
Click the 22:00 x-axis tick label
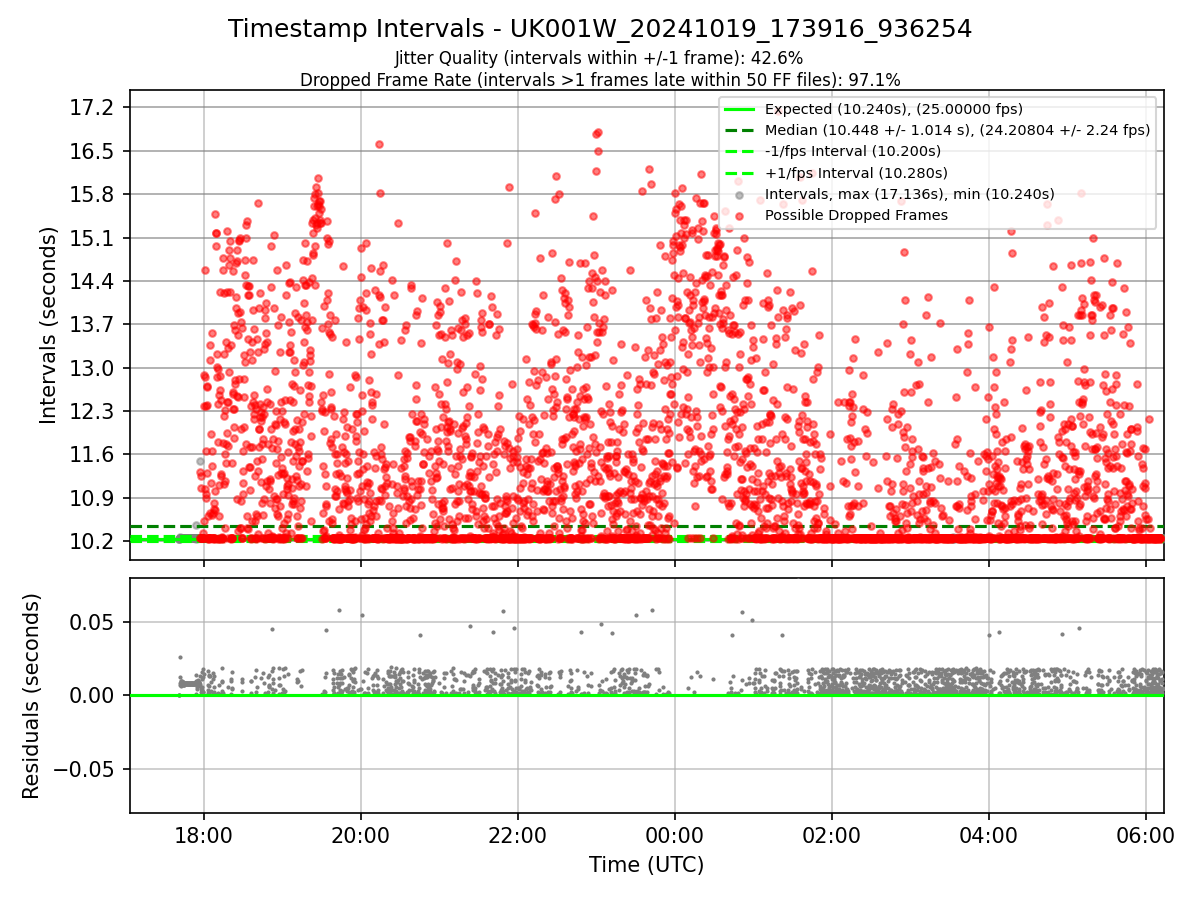518,835
